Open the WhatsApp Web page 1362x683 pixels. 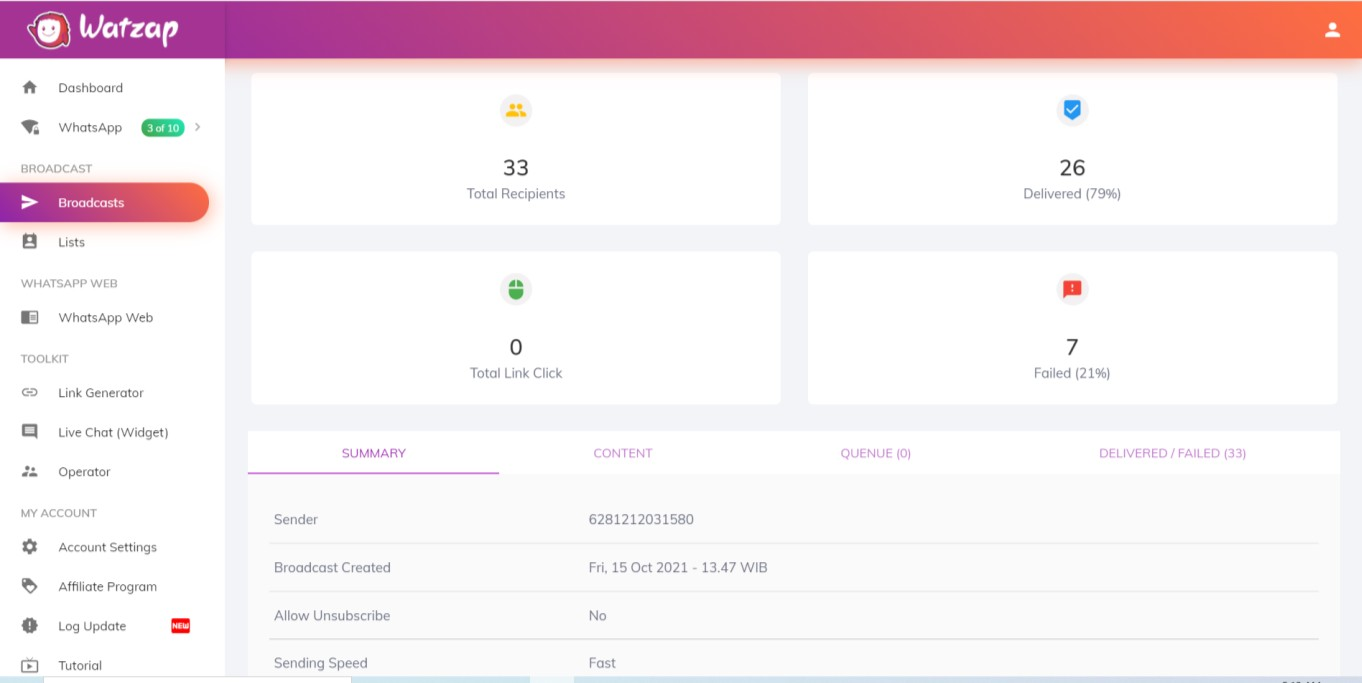pos(105,317)
